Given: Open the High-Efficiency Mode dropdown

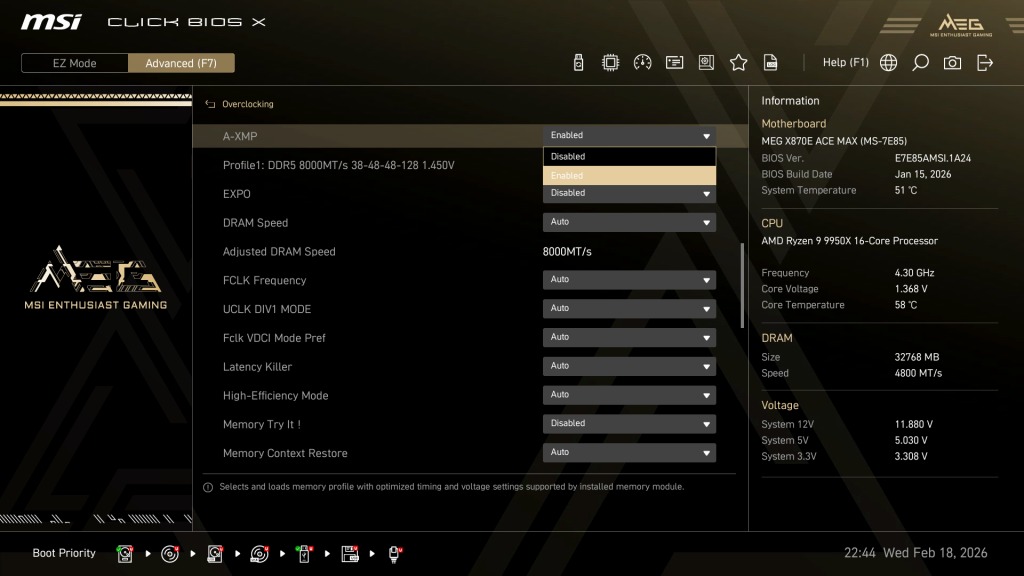Looking at the screenshot, I should click(629, 394).
